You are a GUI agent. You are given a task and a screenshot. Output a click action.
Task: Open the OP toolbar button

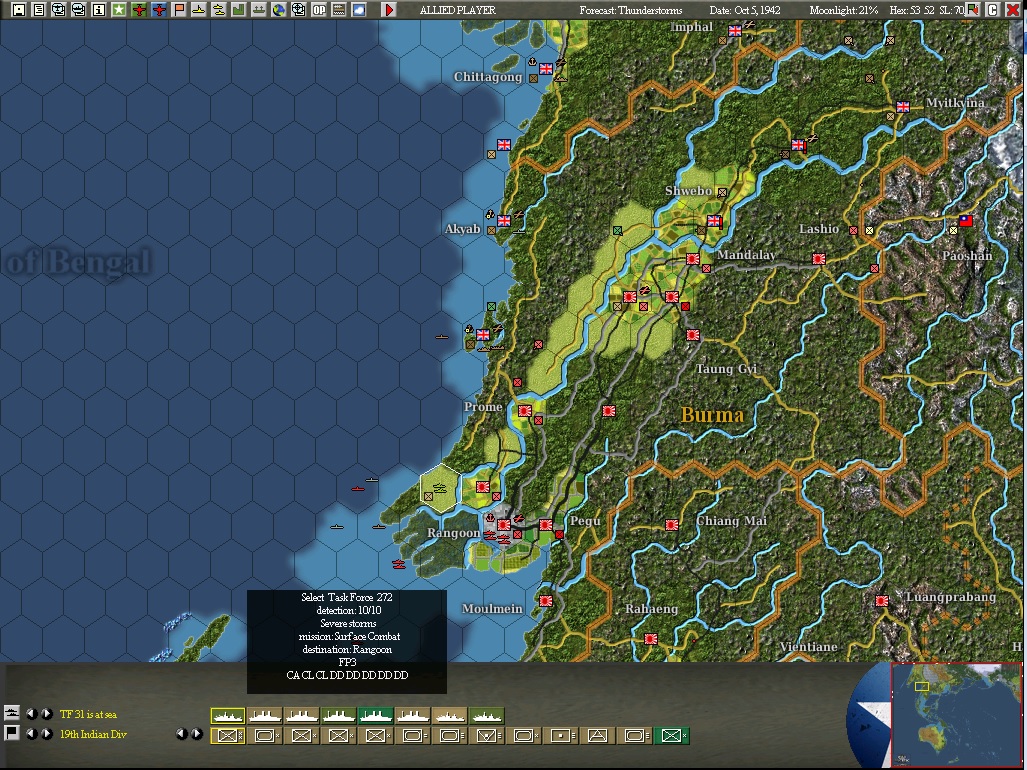(319, 10)
